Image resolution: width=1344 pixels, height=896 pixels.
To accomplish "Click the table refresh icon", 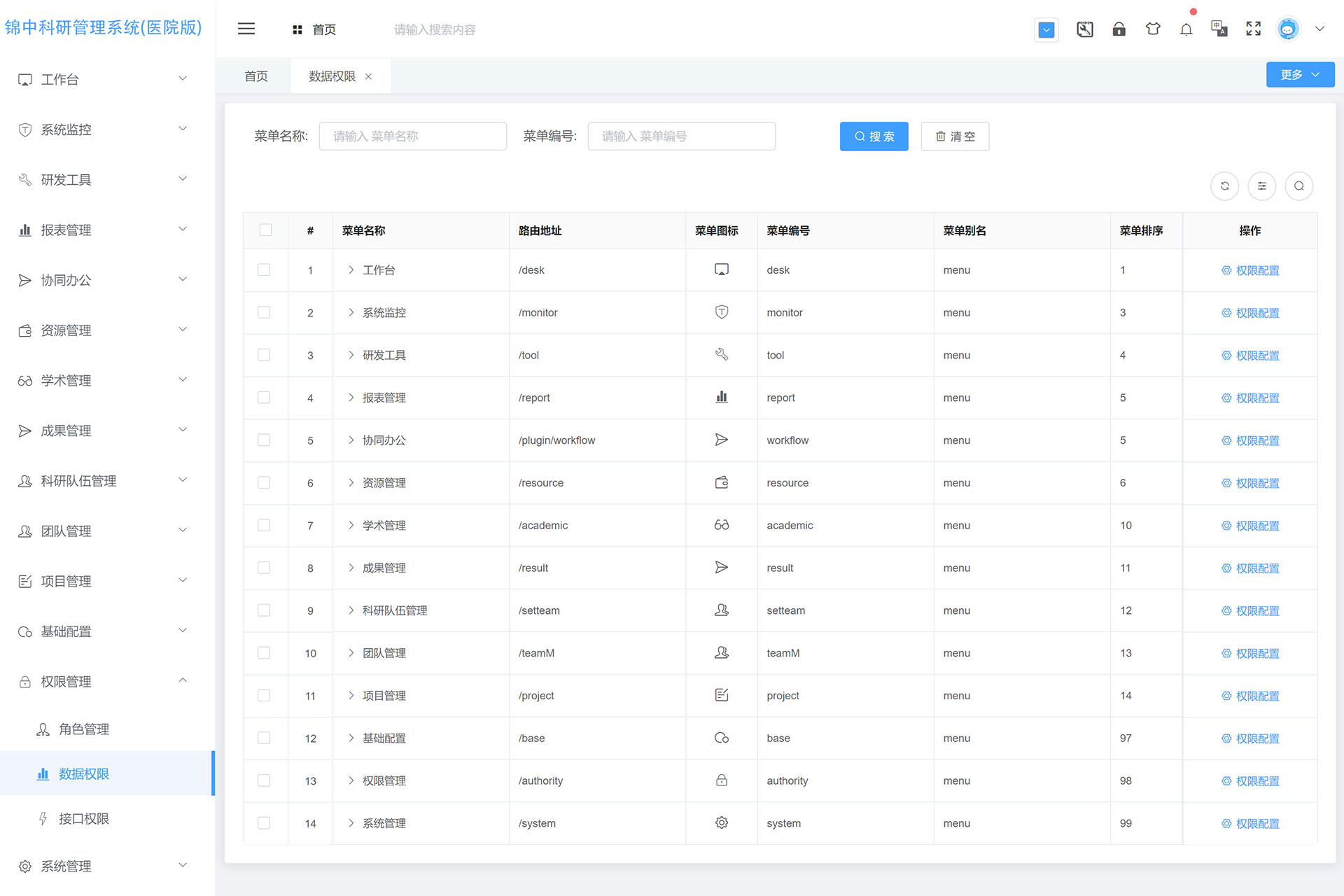I will pyautogui.click(x=1224, y=186).
